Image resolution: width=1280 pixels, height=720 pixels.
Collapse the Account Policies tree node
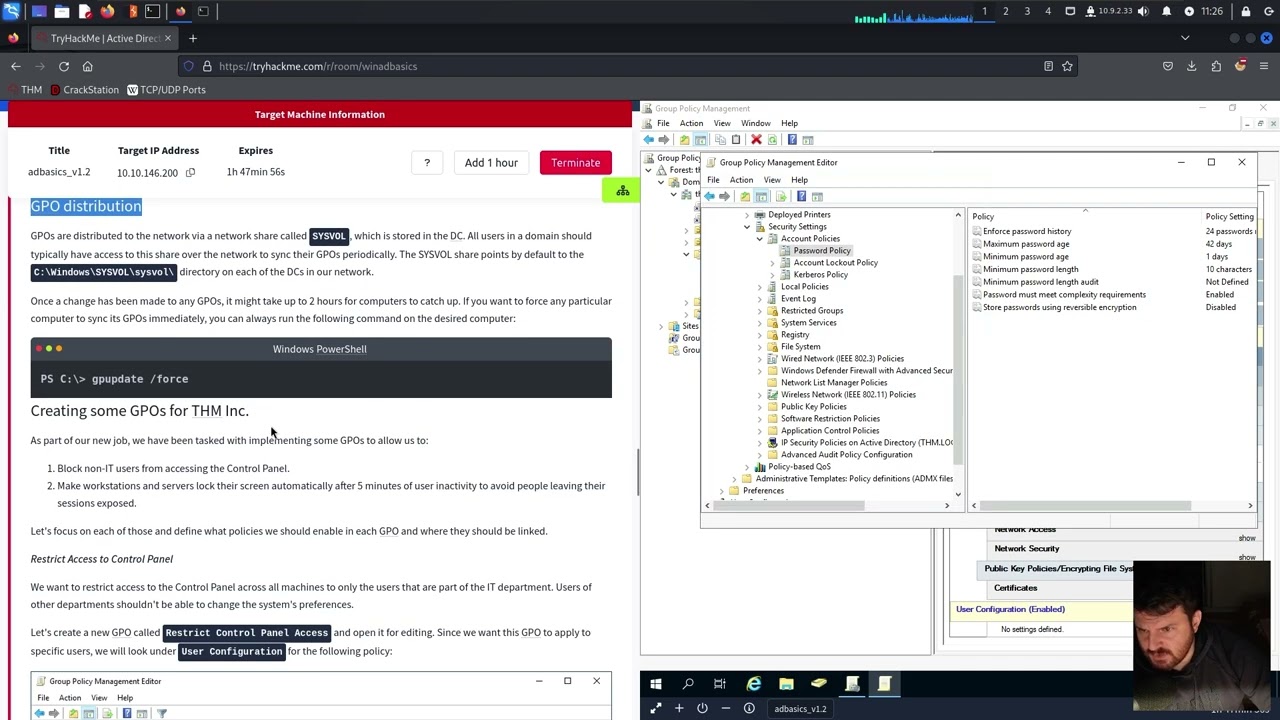tap(759, 239)
